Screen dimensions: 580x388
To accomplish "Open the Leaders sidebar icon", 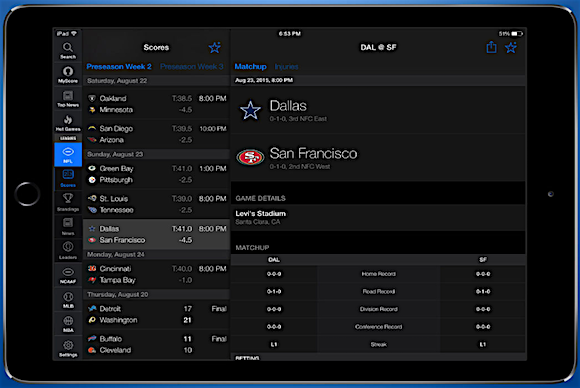I will click(x=68, y=250).
